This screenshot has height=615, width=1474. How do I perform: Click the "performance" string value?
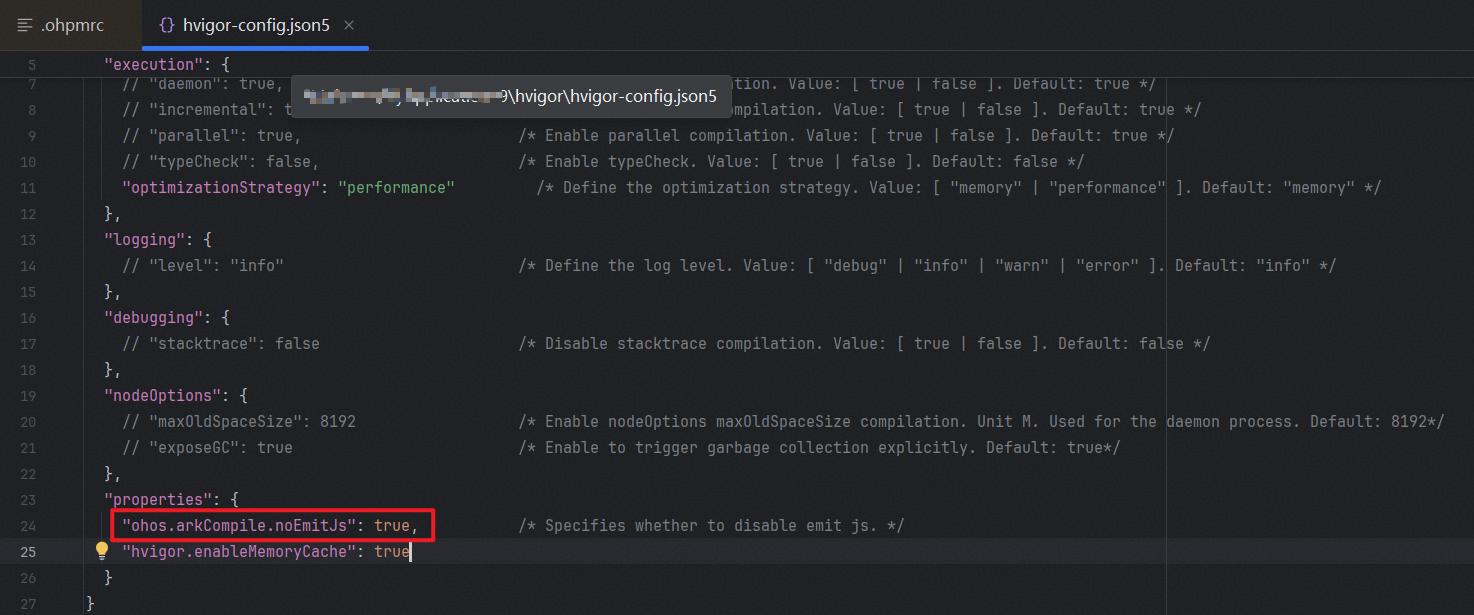(397, 188)
